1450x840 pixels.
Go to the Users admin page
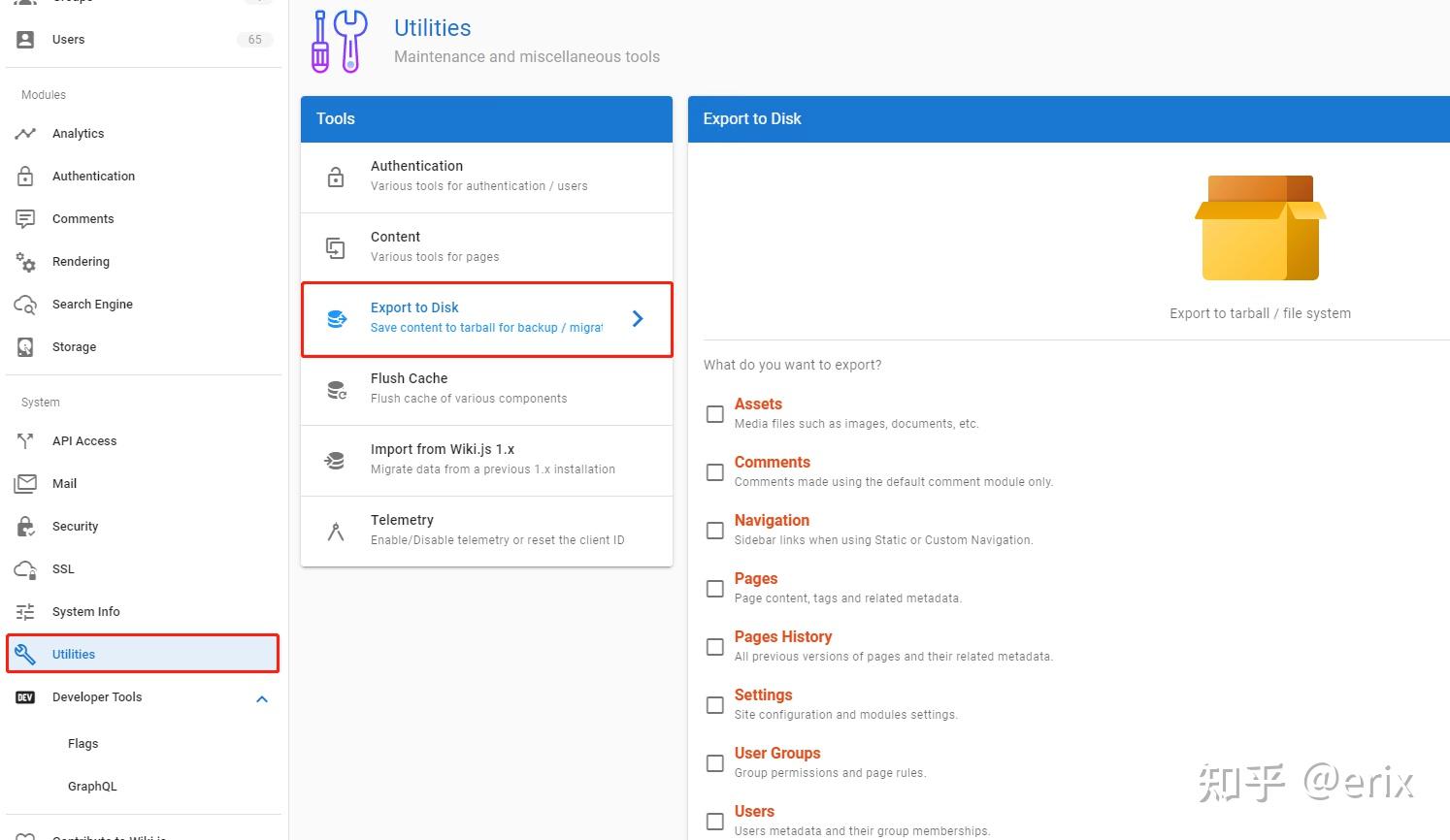[x=68, y=40]
